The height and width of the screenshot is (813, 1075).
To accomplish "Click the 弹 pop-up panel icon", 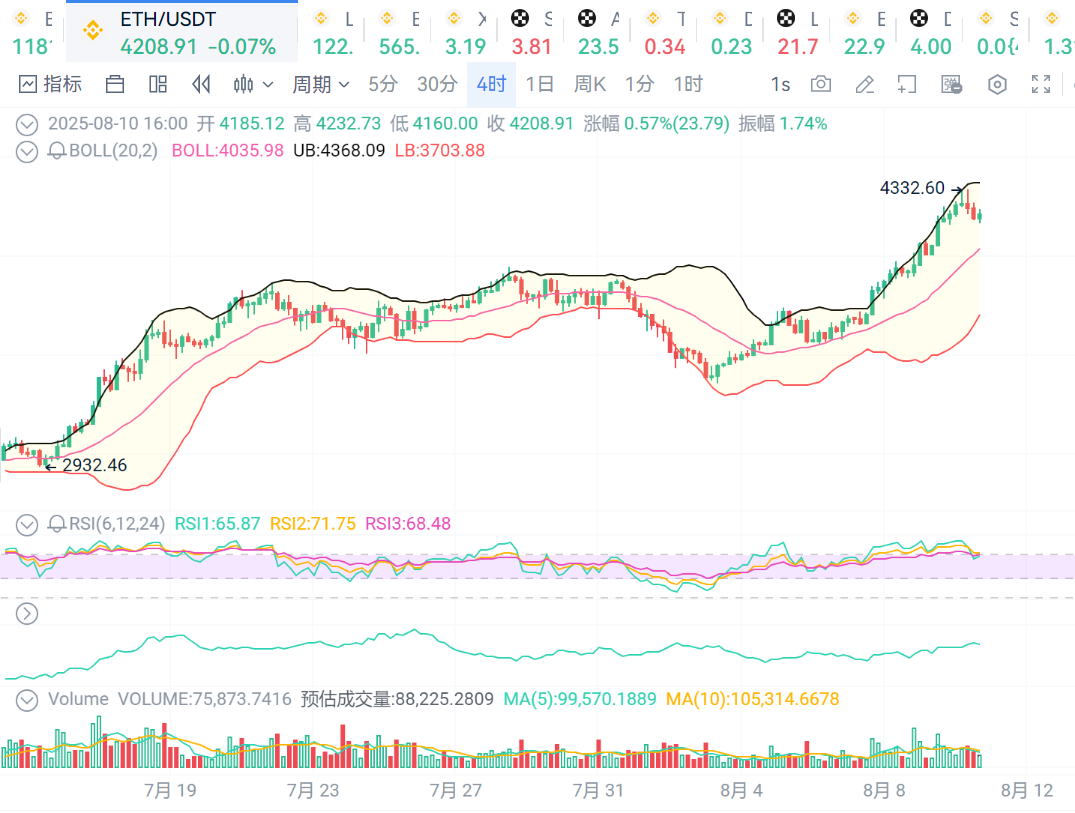I will (x=952, y=84).
